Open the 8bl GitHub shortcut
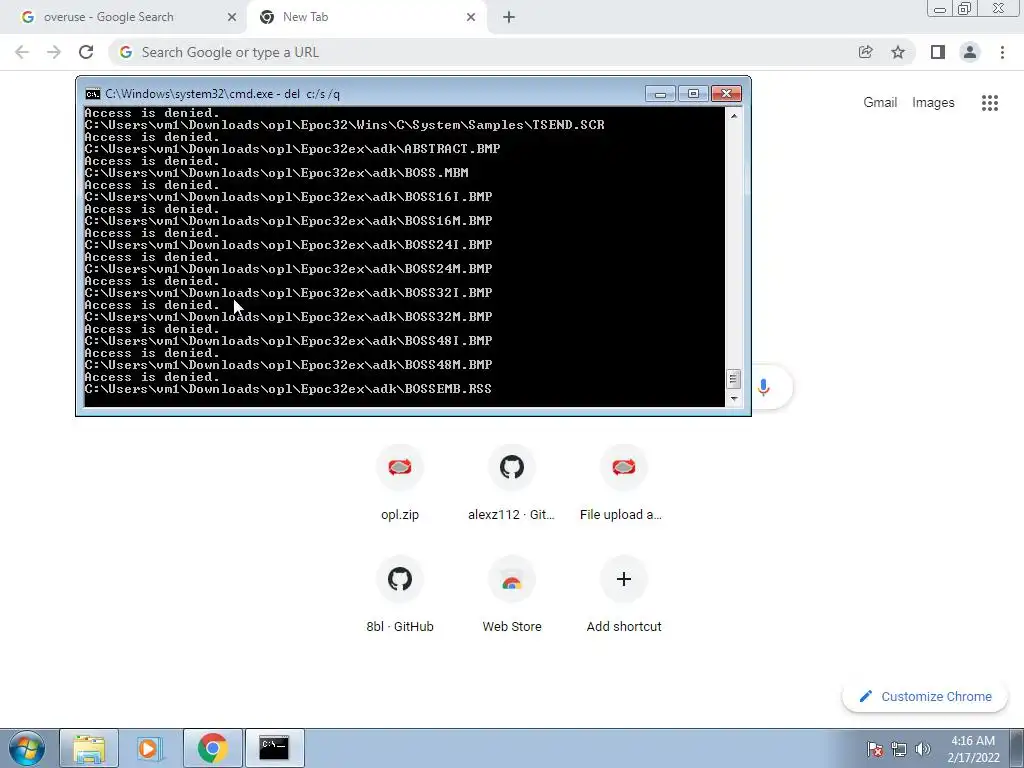 [400, 595]
